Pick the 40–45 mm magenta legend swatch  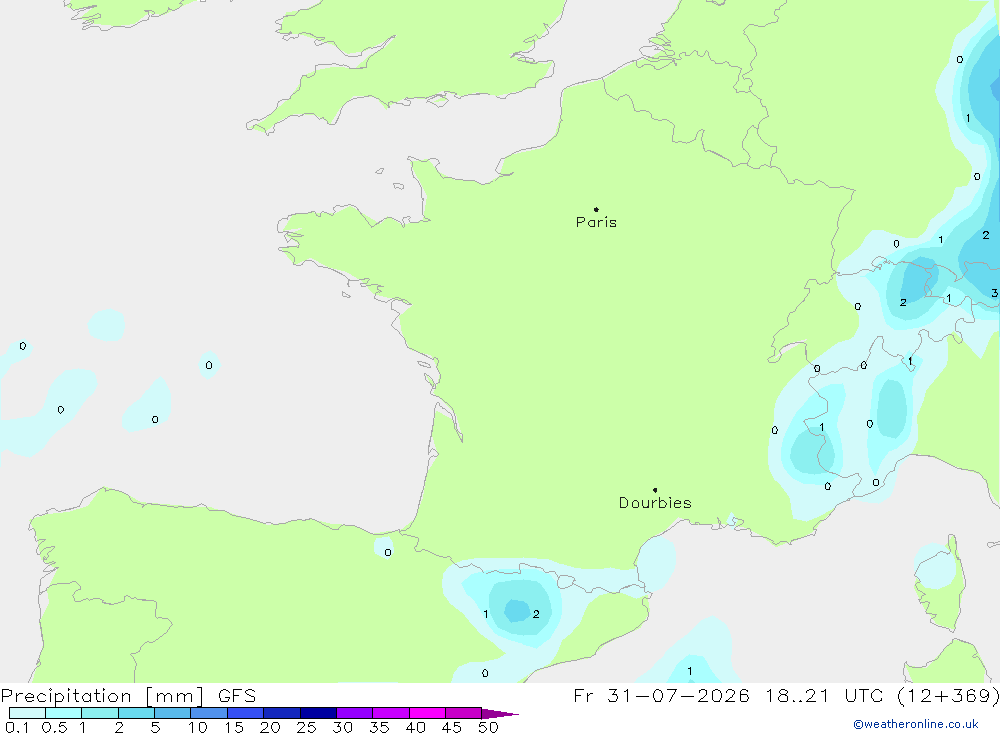click(x=427, y=713)
